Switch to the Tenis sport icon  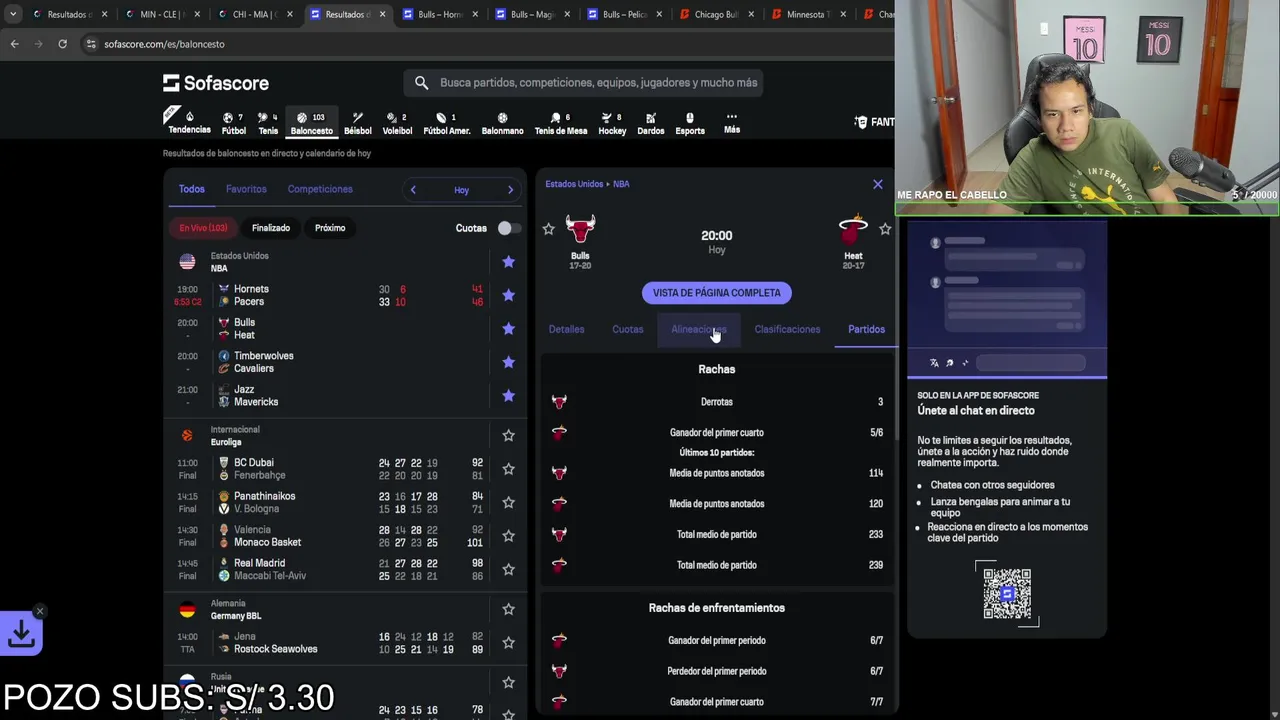268,122
